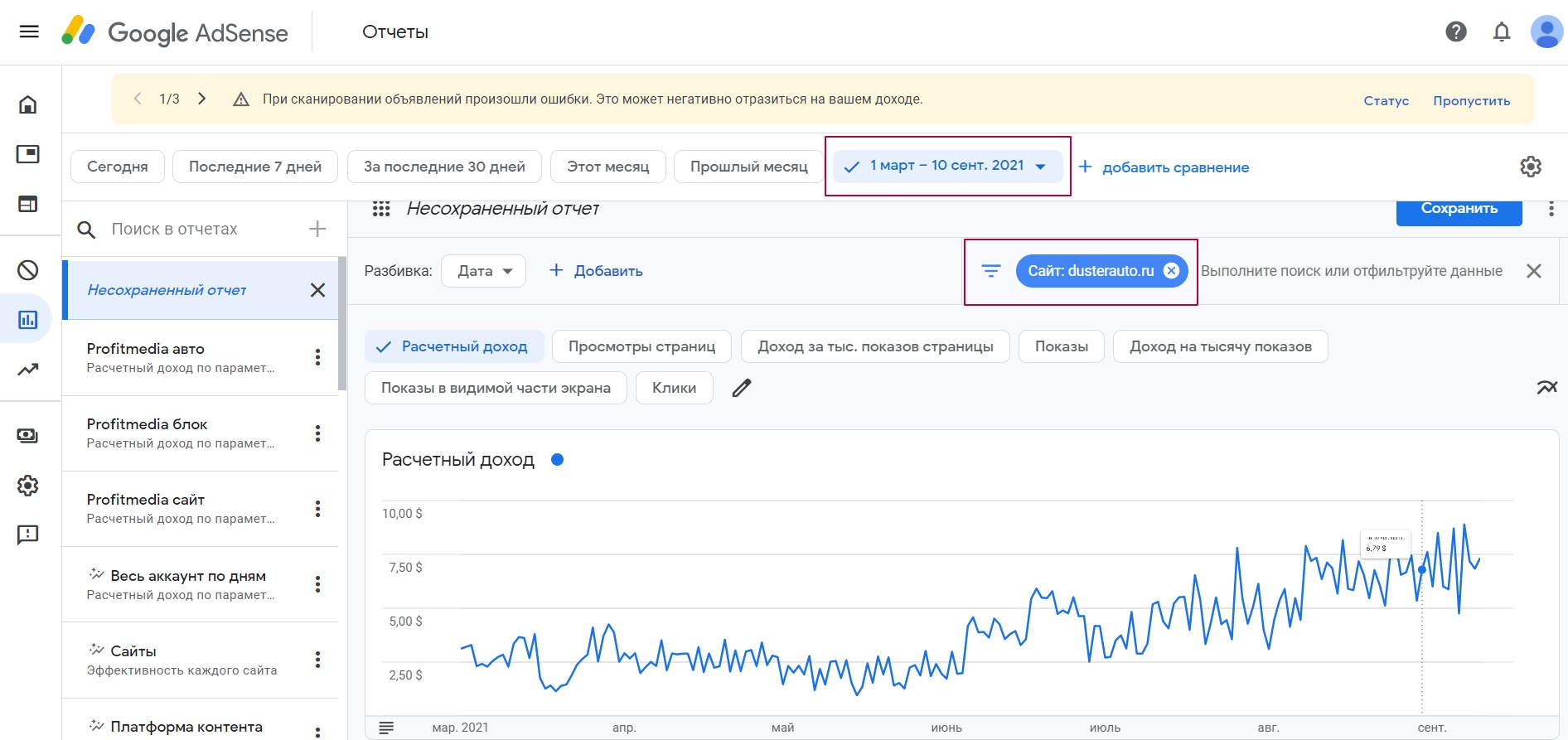Open the Разбивка Дата dropdown
Screen dimensions: 1568x740
(x=484, y=271)
